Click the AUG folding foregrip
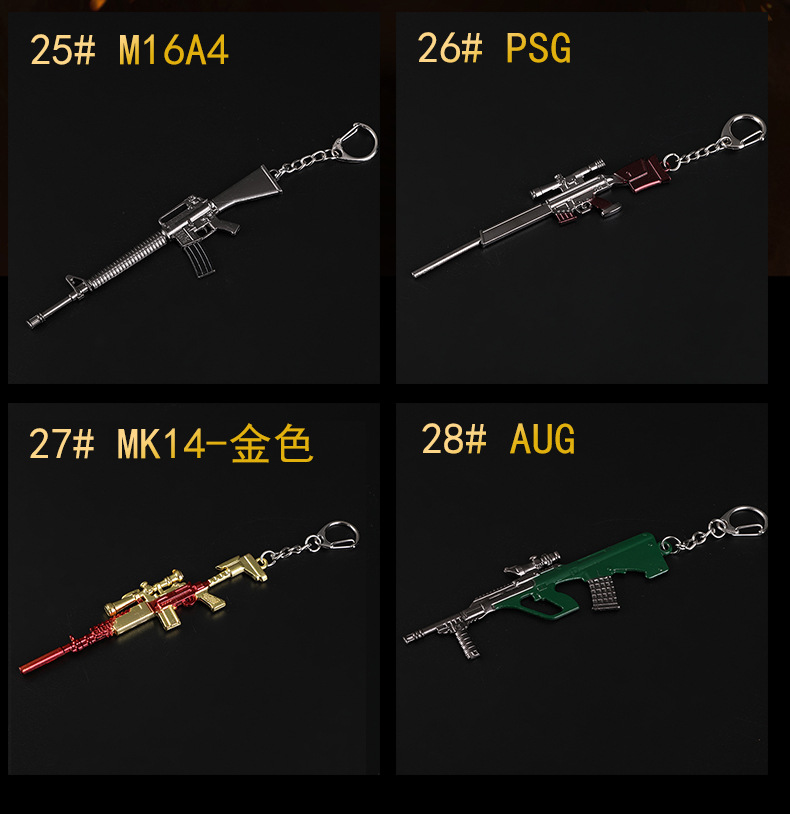The image size is (790, 814). point(466,640)
